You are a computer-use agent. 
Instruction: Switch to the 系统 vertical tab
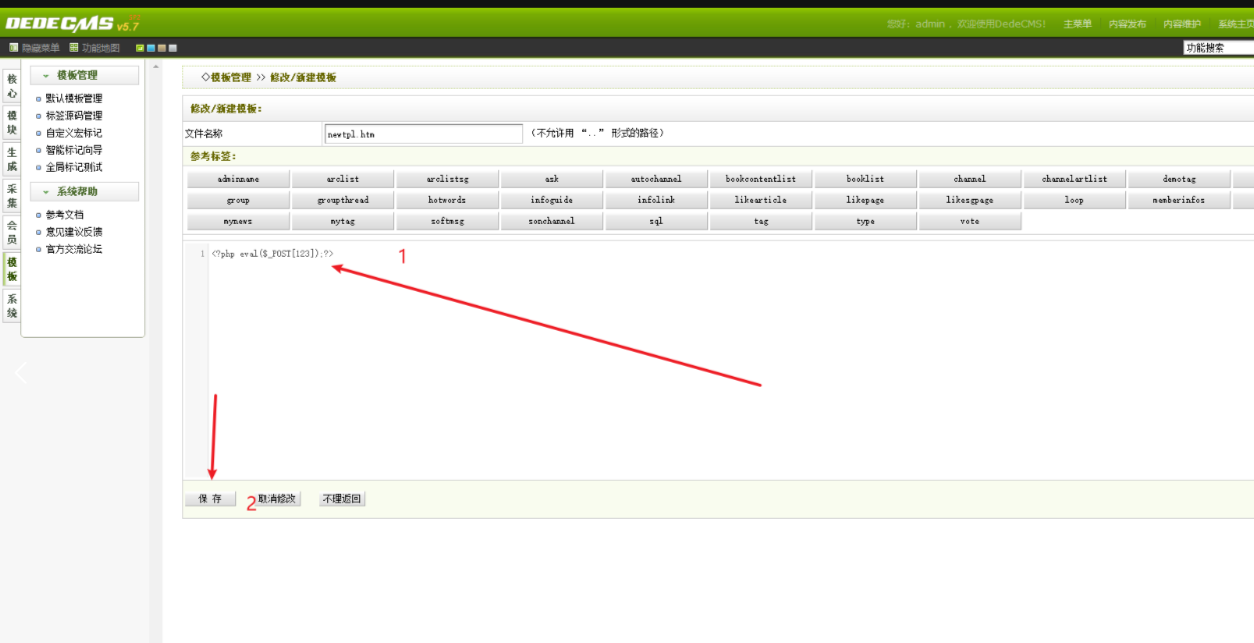(12, 306)
